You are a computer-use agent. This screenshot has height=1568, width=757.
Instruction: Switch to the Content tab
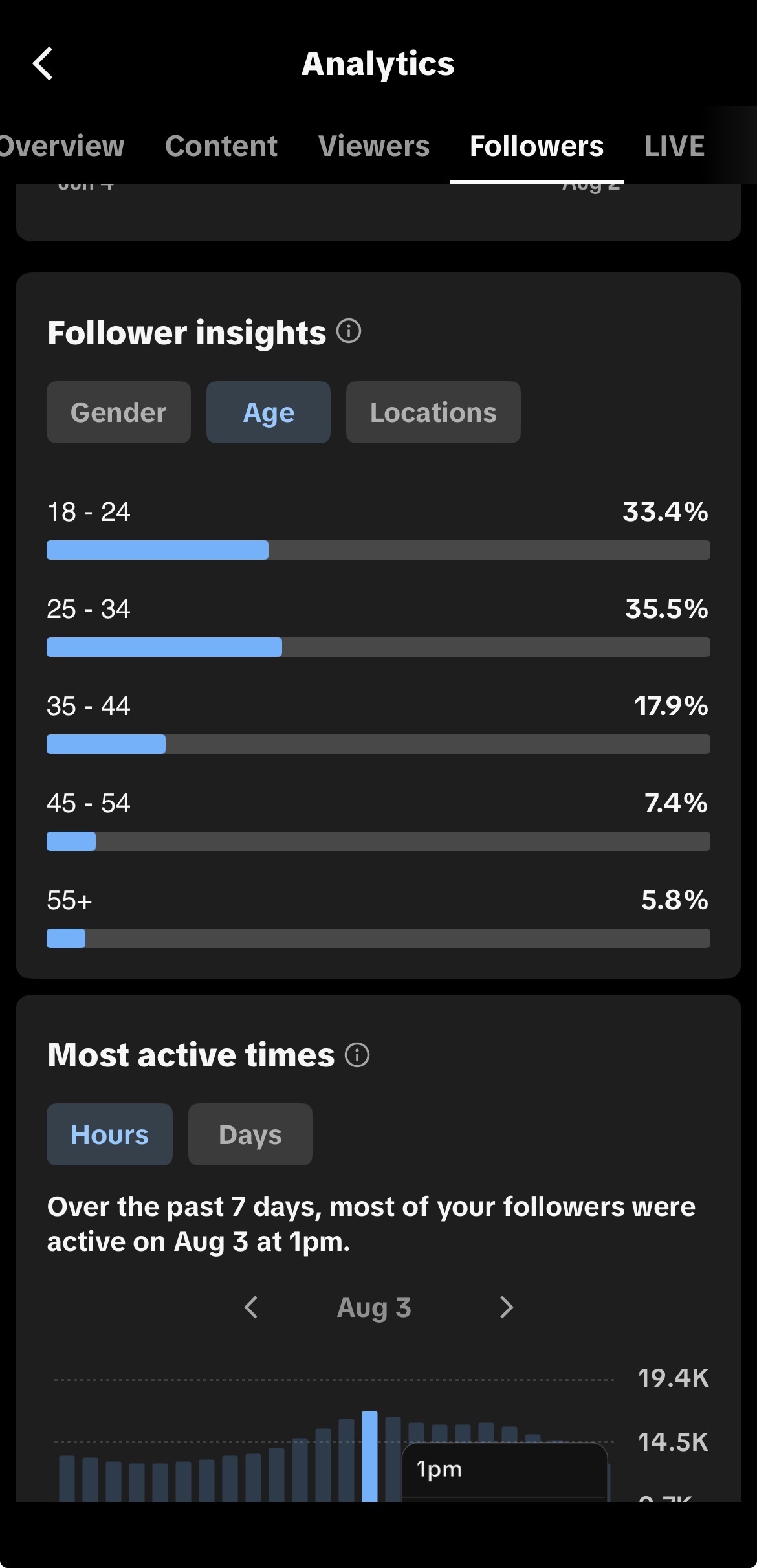(x=221, y=146)
